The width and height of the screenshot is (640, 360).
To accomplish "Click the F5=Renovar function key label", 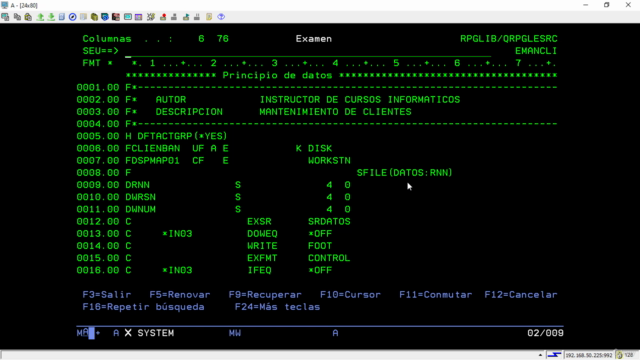I will pyautogui.click(x=180, y=295).
